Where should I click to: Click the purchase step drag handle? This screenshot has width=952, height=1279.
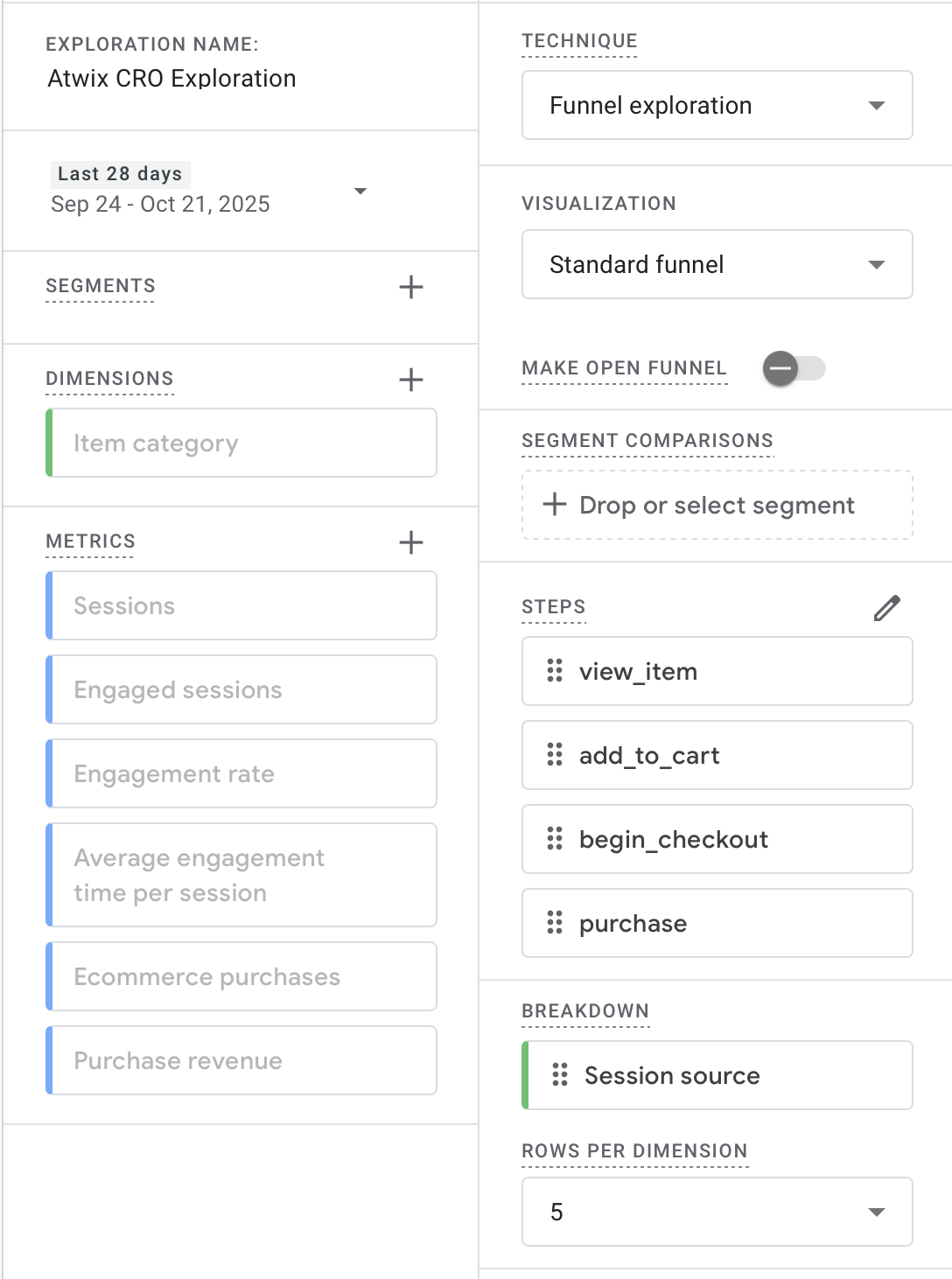click(x=555, y=923)
